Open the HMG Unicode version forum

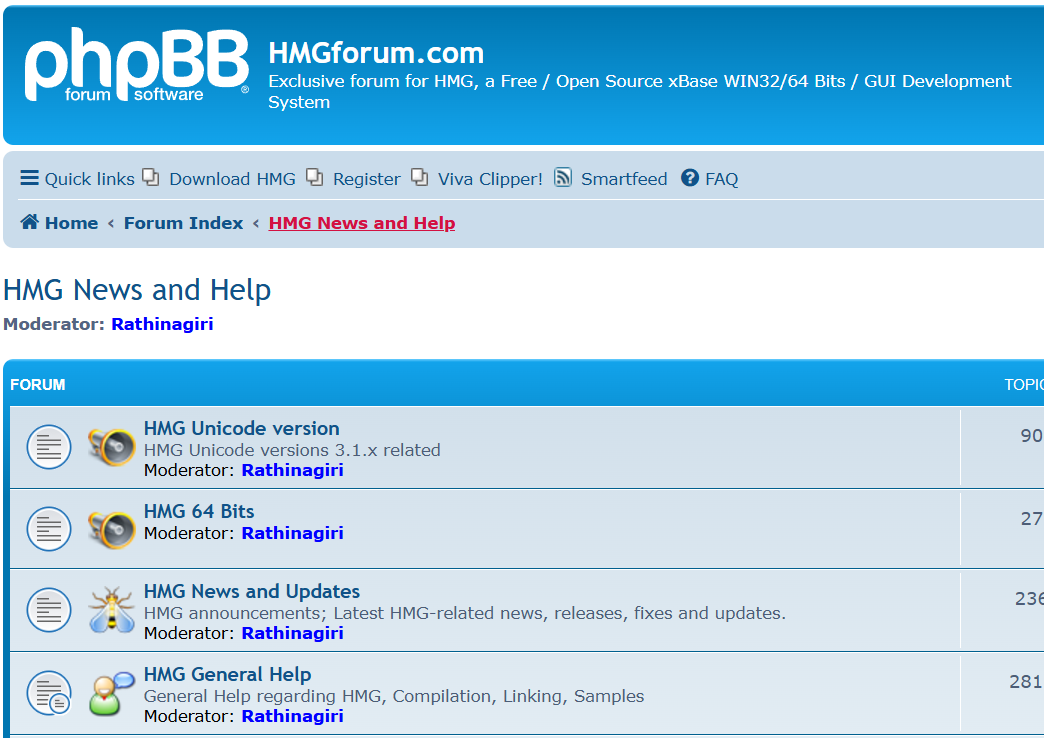[242, 428]
